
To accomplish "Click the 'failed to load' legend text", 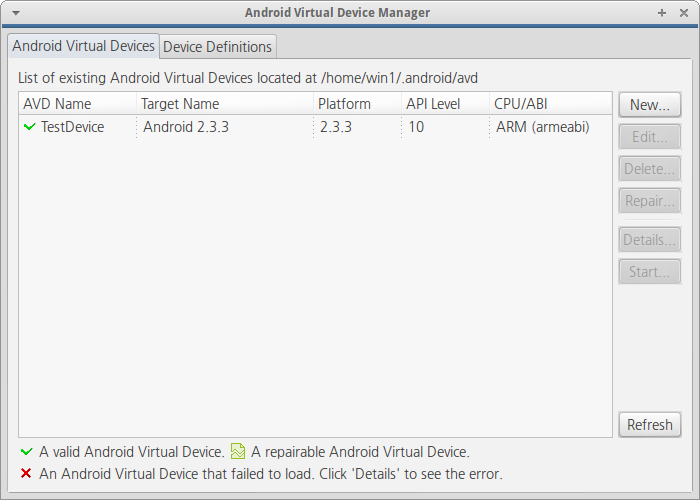I will (271, 474).
